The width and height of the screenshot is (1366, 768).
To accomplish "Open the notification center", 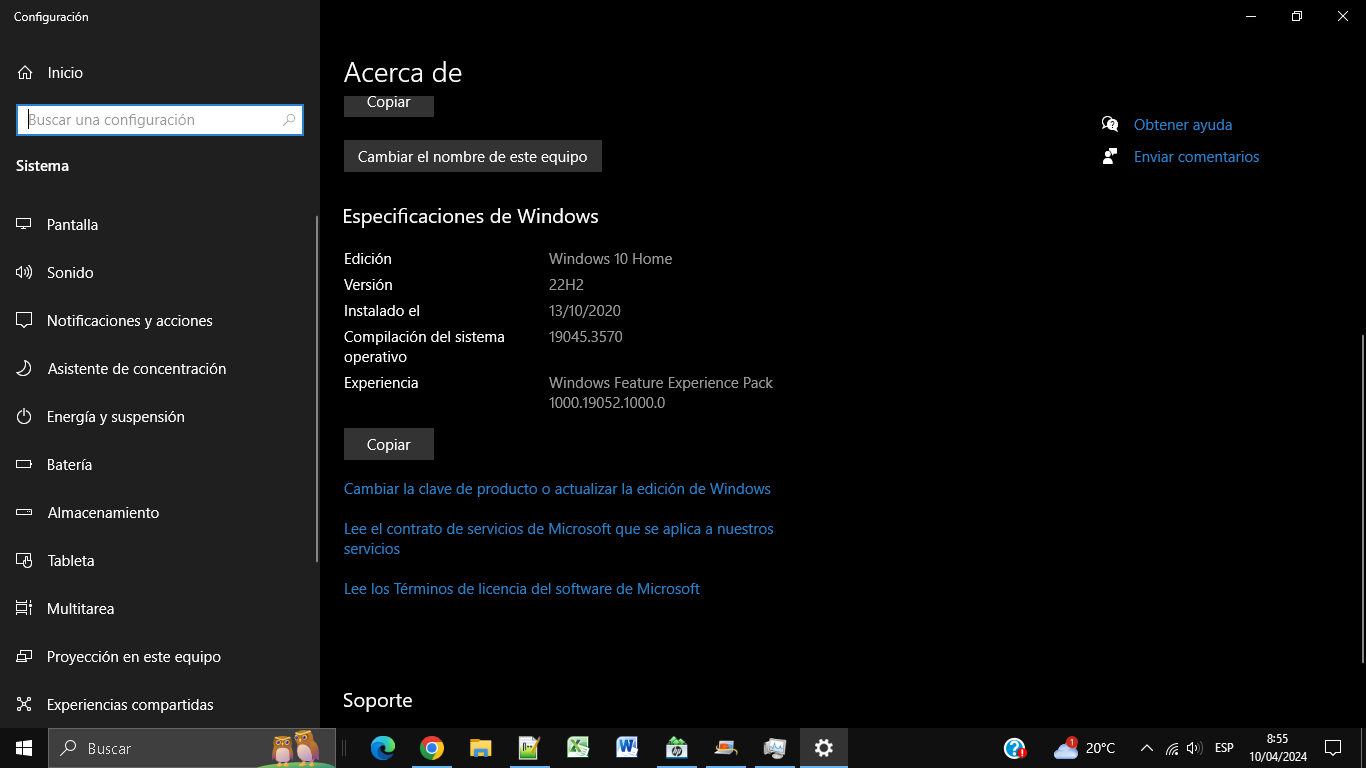I will click(1333, 748).
